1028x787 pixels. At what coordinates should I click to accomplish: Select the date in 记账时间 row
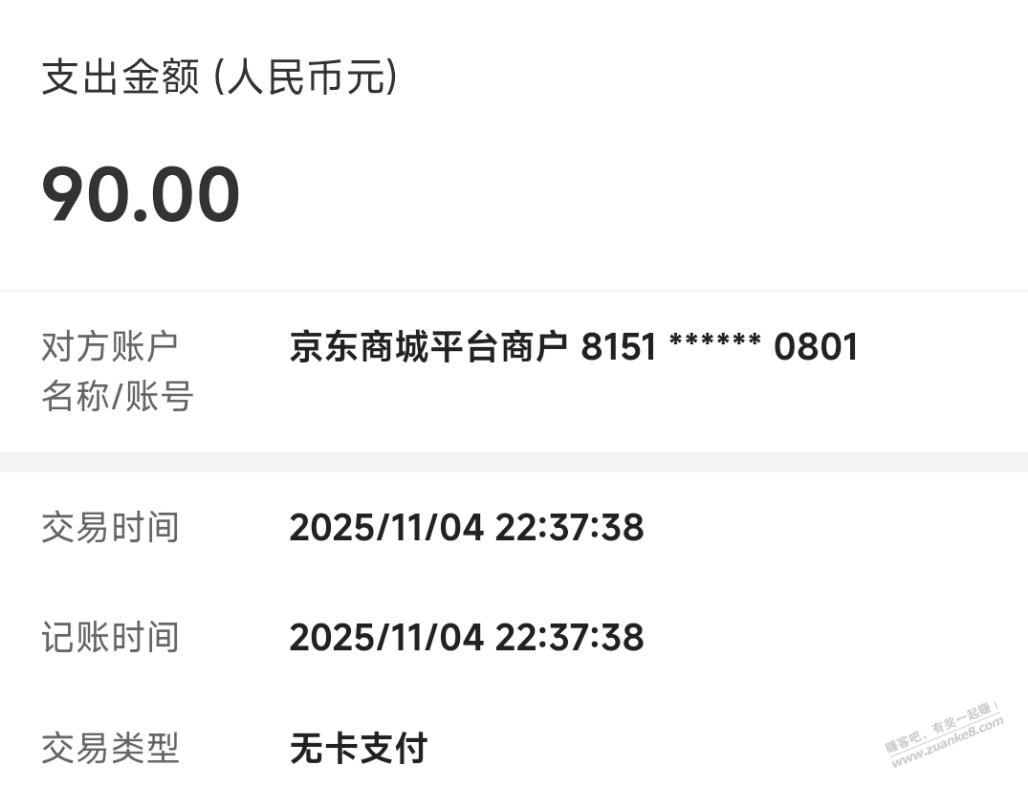[x=386, y=637]
